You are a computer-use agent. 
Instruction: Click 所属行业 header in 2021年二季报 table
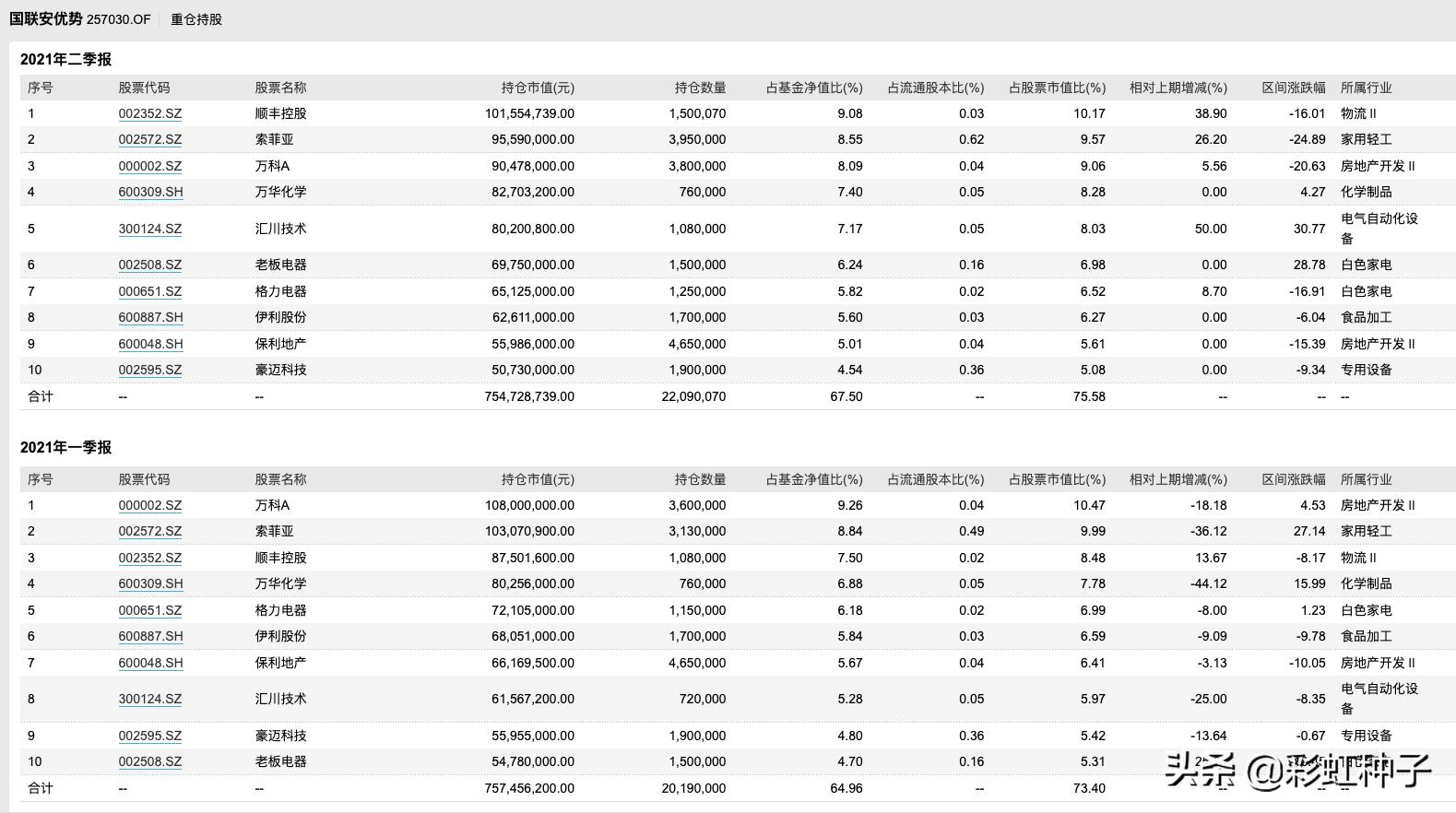coord(1367,88)
